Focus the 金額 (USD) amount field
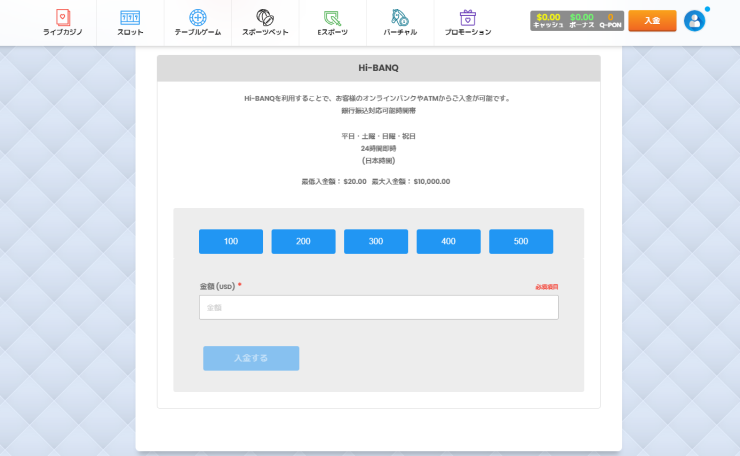 point(378,307)
